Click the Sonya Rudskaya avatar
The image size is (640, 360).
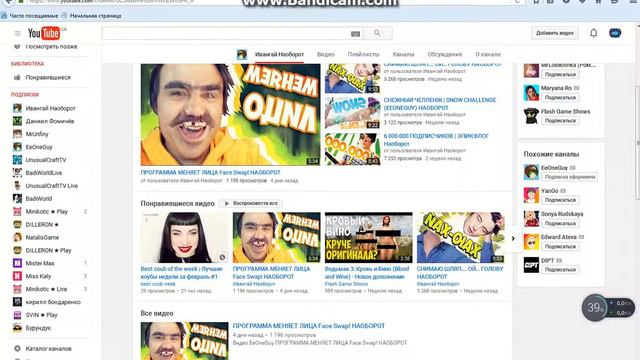(531, 218)
